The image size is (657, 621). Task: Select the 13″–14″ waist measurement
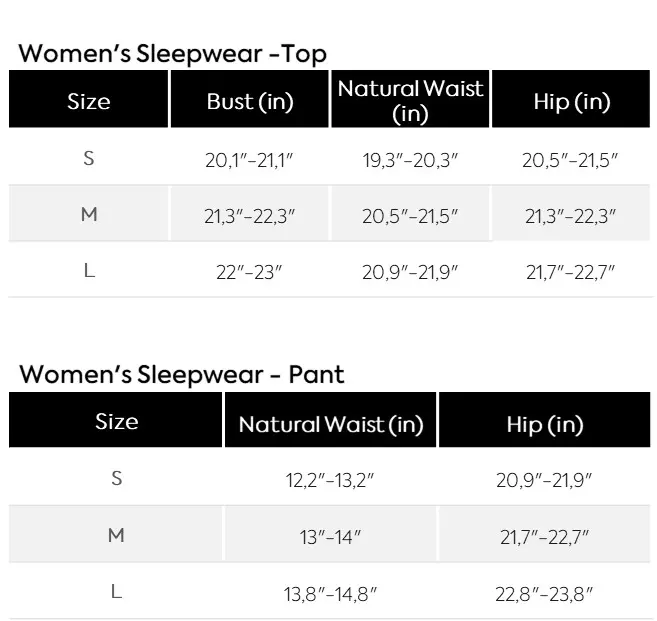[x=330, y=537]
